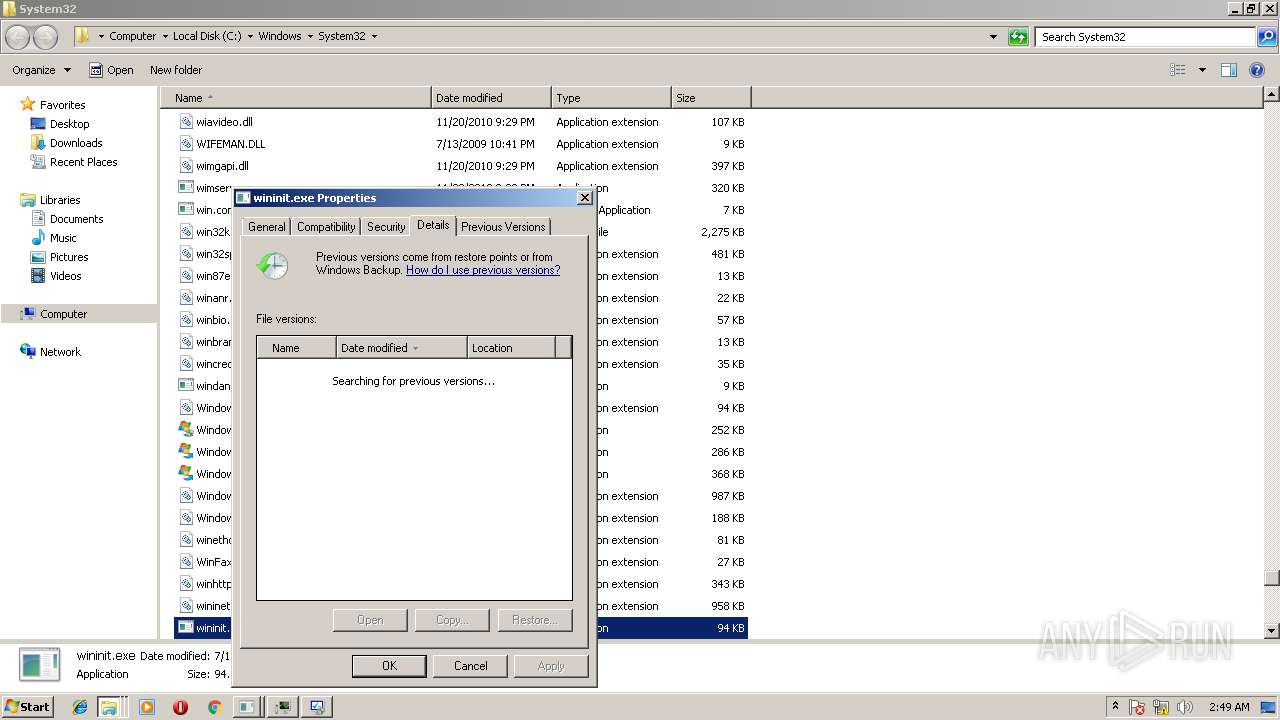Switch to the Previous Versions tab
Viewport: 1280px width, 720px height.
pos(503,227)
